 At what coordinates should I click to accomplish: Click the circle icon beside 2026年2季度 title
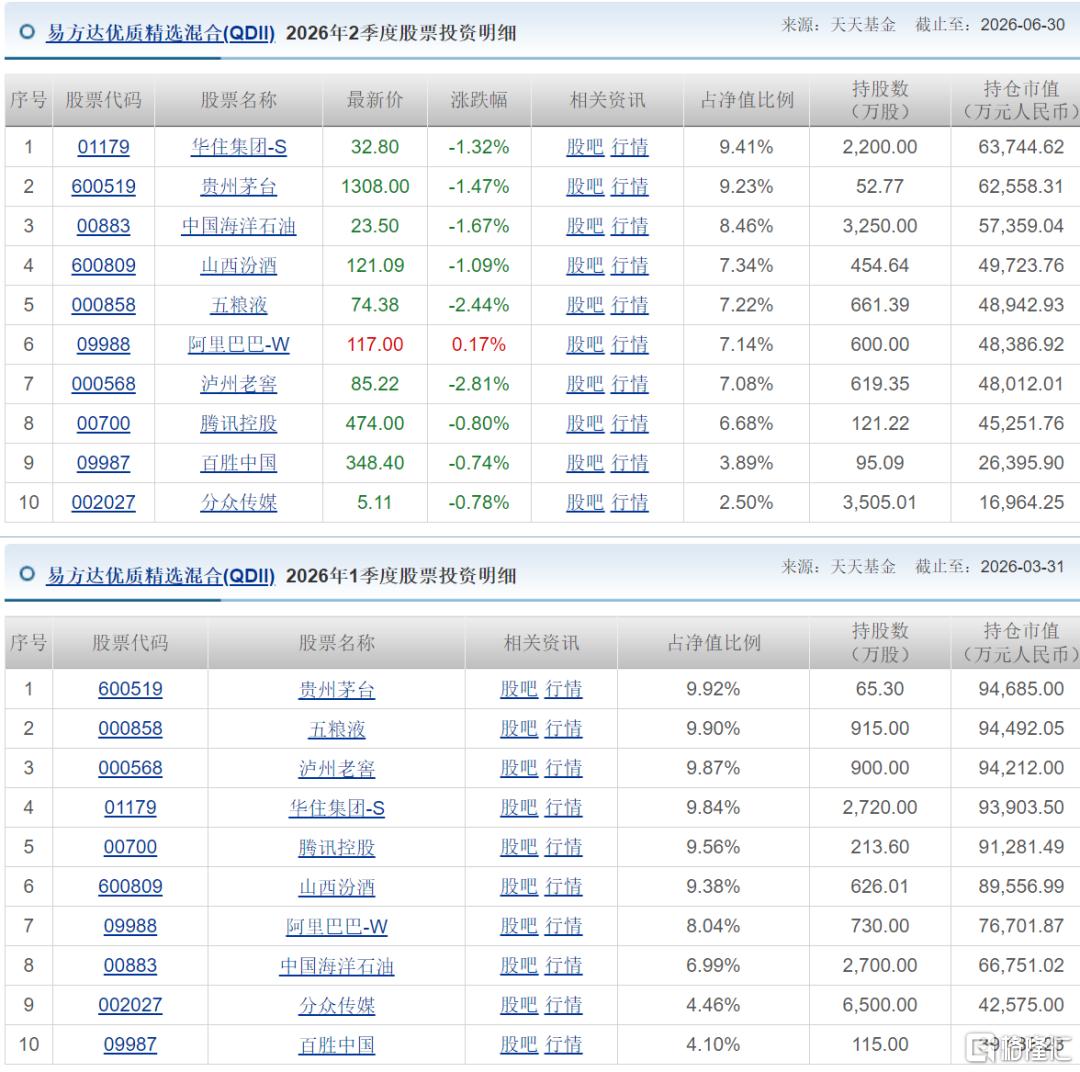point(27,32)
